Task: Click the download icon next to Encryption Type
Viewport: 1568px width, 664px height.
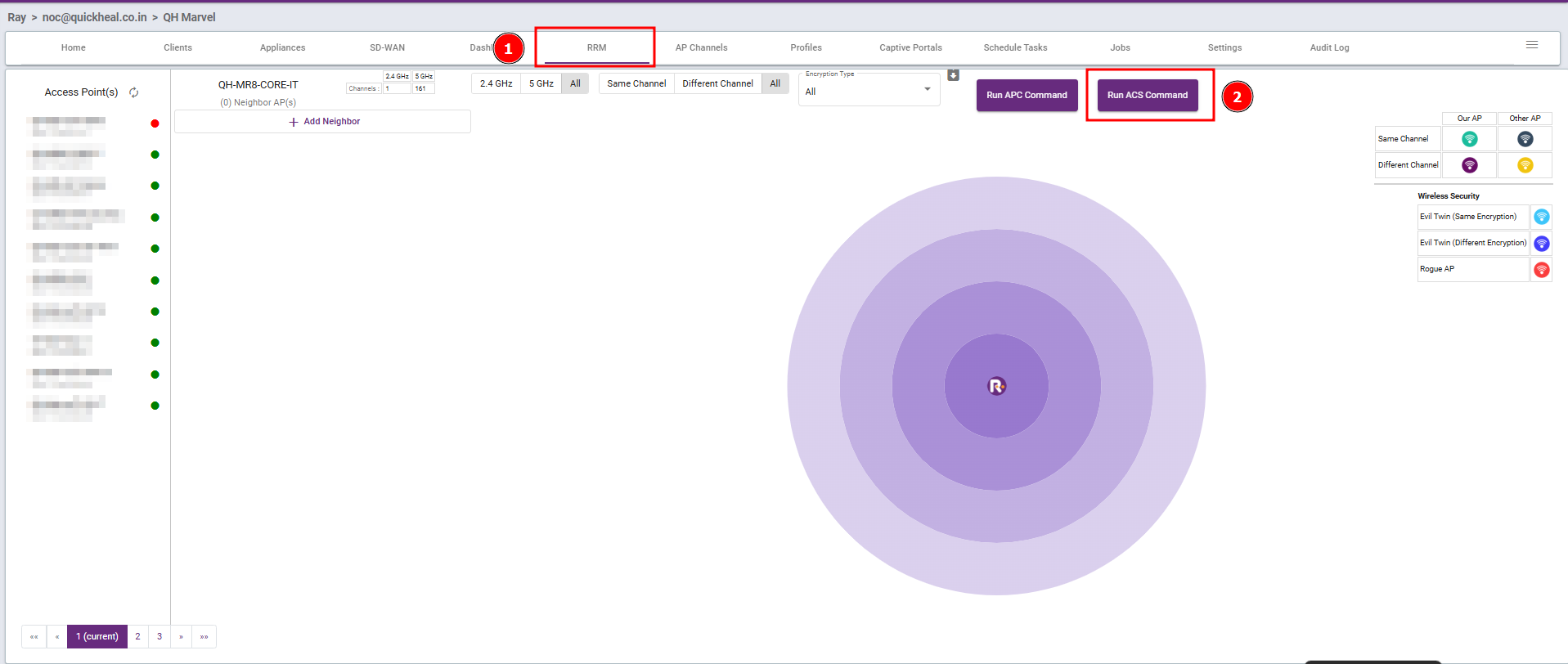Action: click(953, 75)
